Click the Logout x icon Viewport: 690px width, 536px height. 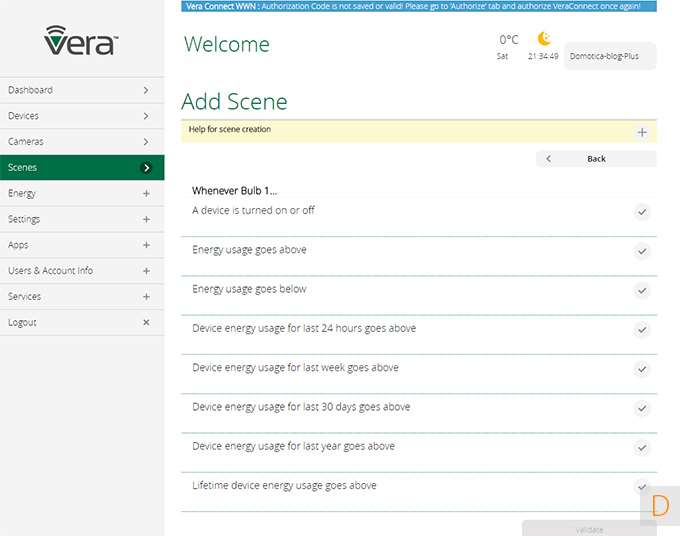[x=146, y=323]
